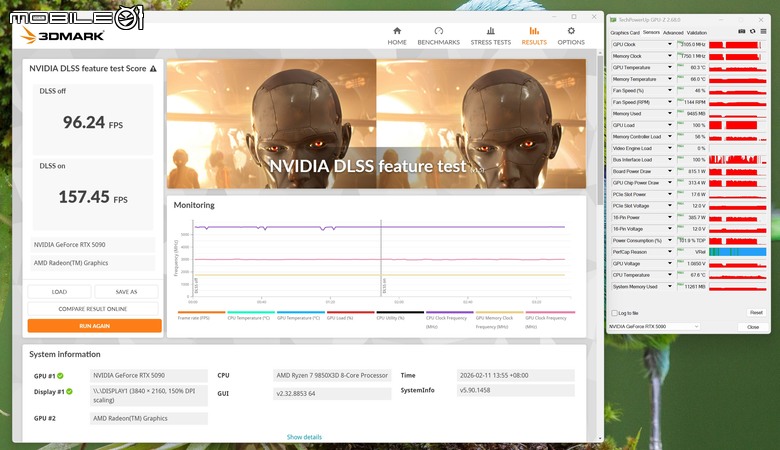Take a screenshot with GPU-Z camera icon

741,31
